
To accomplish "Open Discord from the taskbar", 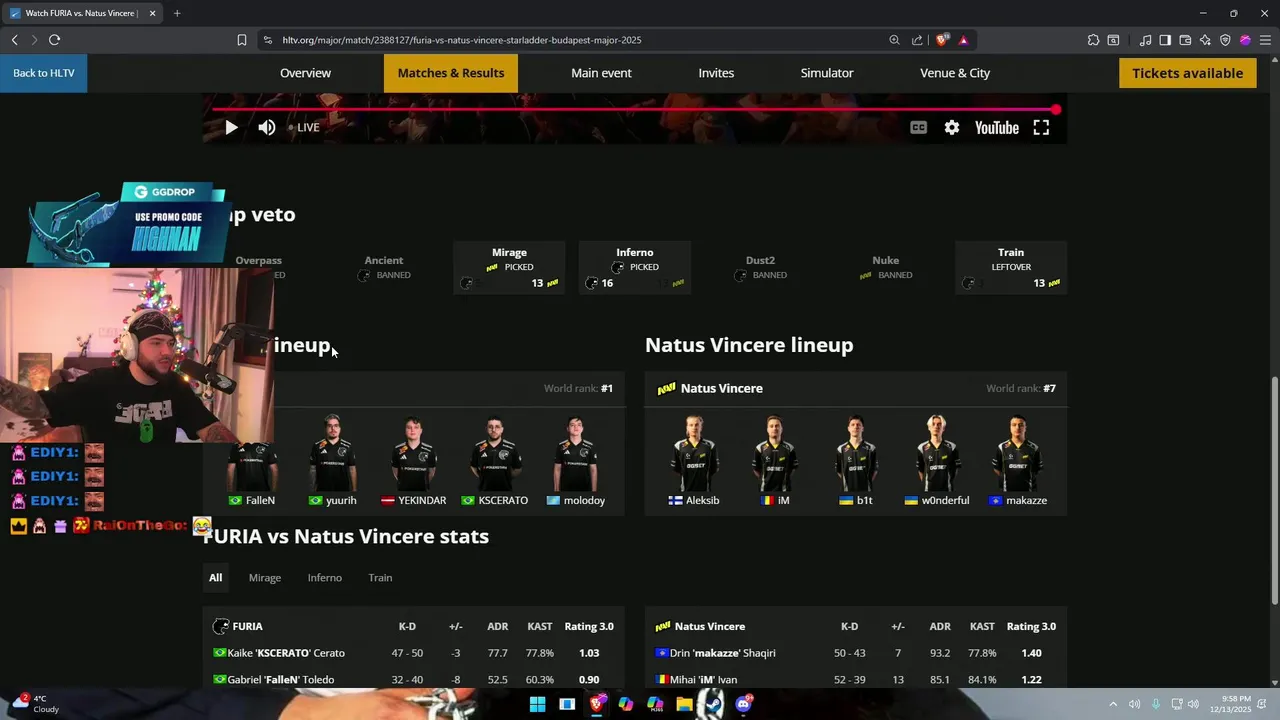I will [743, 704].
